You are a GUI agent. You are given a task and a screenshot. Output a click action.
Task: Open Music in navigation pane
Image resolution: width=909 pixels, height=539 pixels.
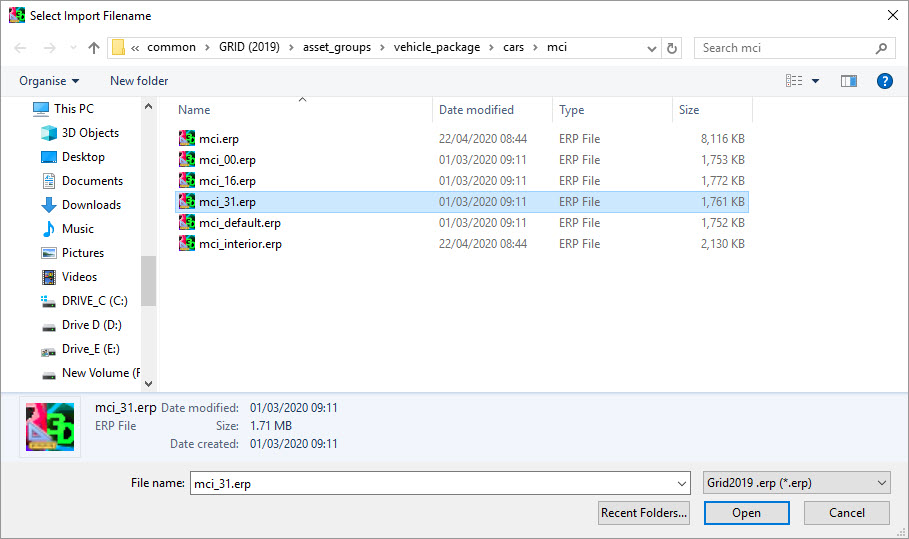coord(78,229)
